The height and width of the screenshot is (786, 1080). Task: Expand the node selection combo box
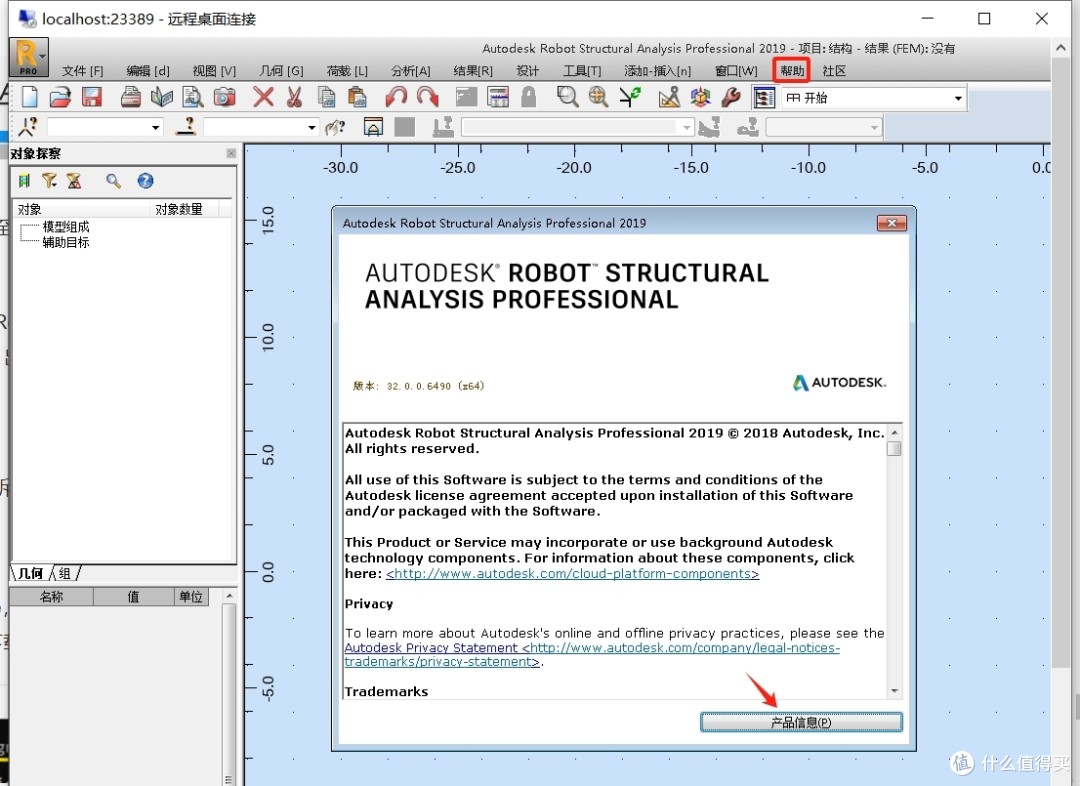click(156, 127)
